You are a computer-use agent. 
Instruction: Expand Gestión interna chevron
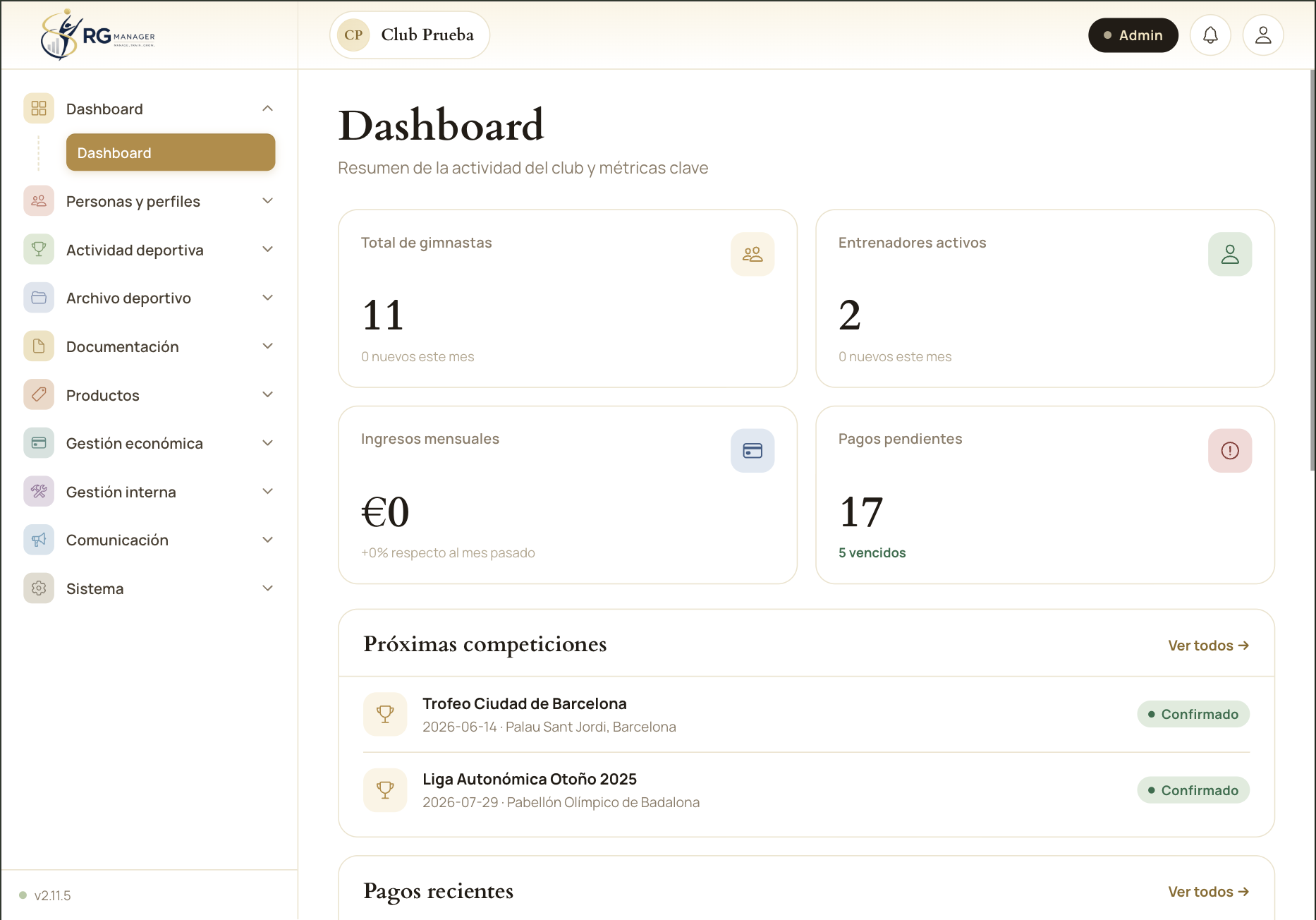(x=267, y=492)
